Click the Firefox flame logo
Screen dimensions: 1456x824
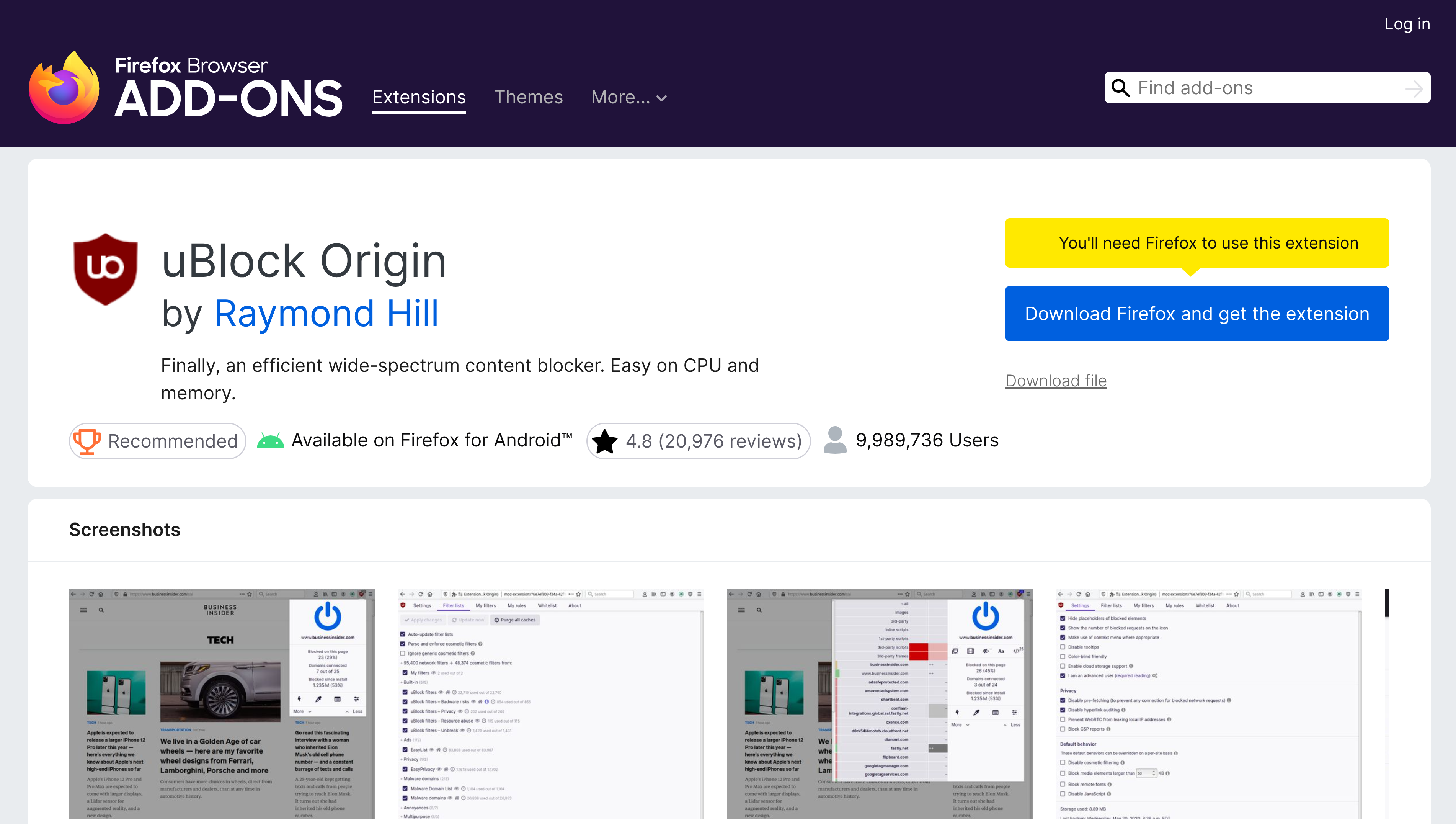[64, 87]
